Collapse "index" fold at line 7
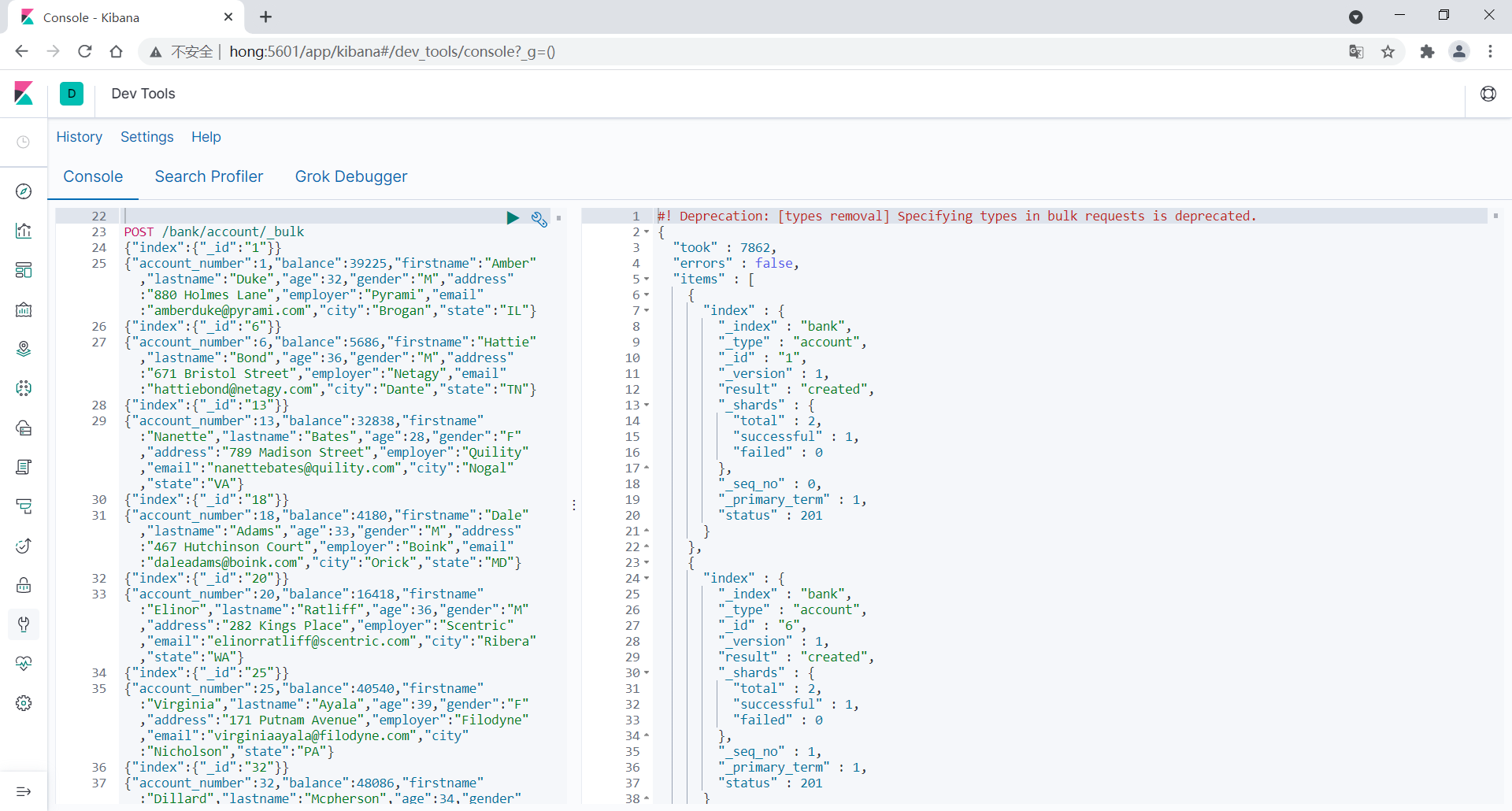The width and height of the screenshot is (1512, 811). pos(647,311)
